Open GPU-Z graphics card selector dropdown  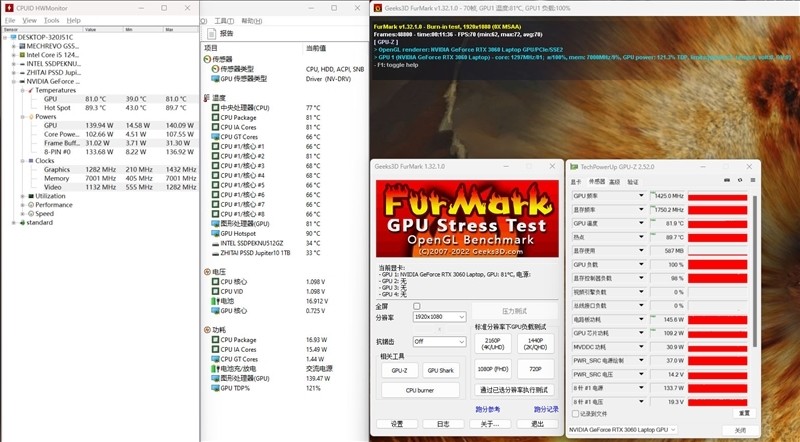[x=622, y=430]
